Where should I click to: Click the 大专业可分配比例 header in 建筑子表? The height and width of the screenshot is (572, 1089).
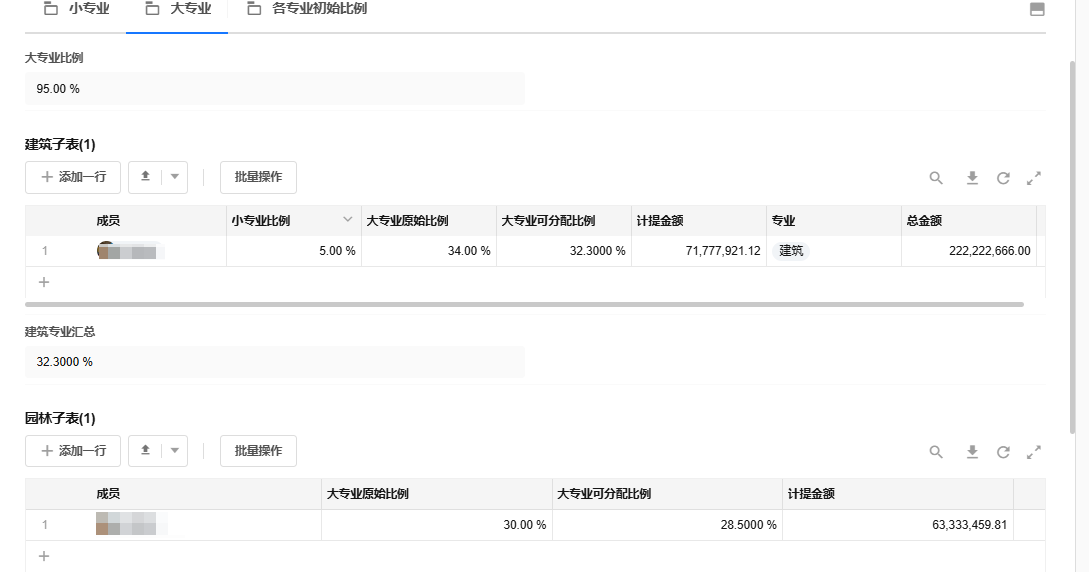click(x=563, y=221)
